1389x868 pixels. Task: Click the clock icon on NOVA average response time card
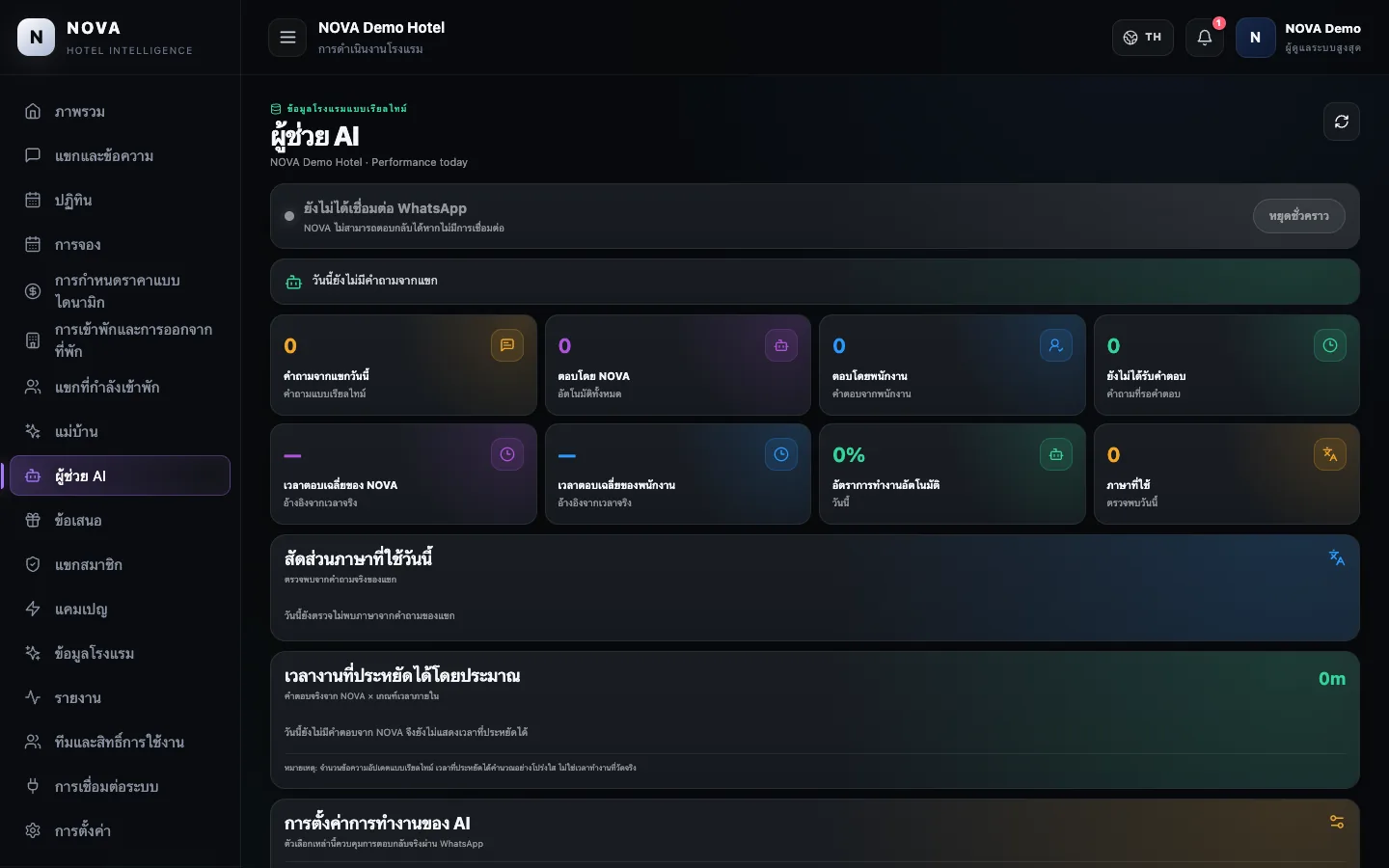coord(507,454)
